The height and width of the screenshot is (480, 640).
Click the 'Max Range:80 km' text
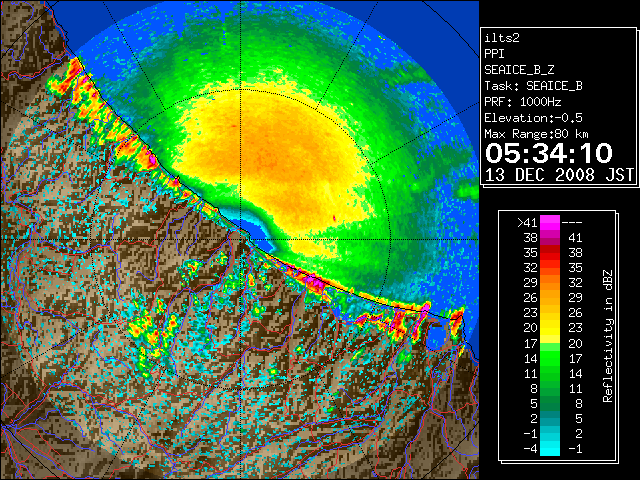click(x=536, y=134)
